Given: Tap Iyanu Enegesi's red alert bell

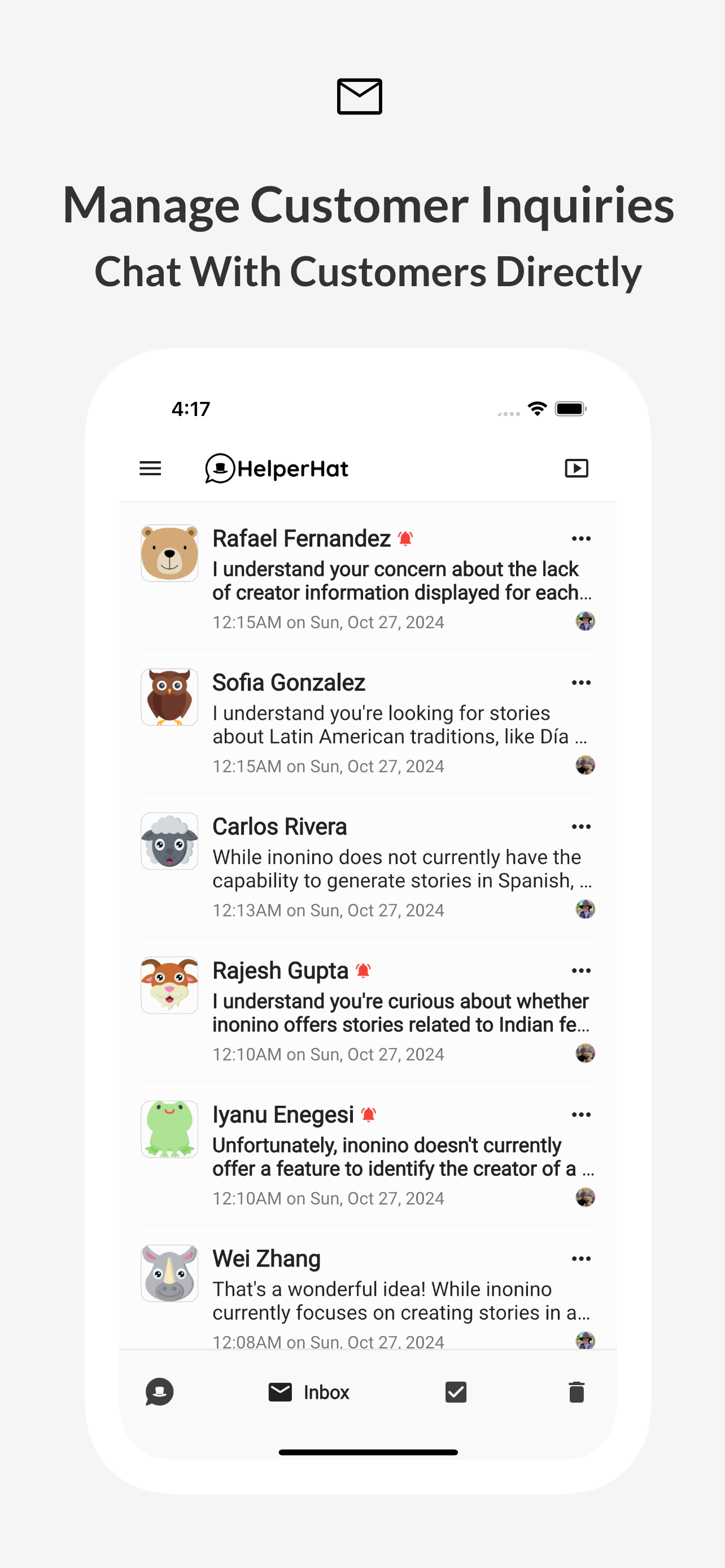Looking at the screenshot, I should click(x=368, y=1115).
